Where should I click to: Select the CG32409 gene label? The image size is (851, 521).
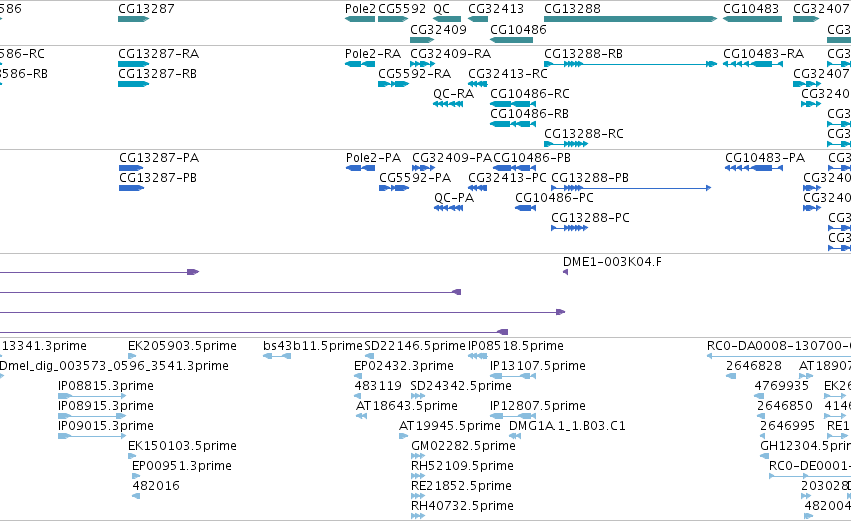(x=439, y=29)
